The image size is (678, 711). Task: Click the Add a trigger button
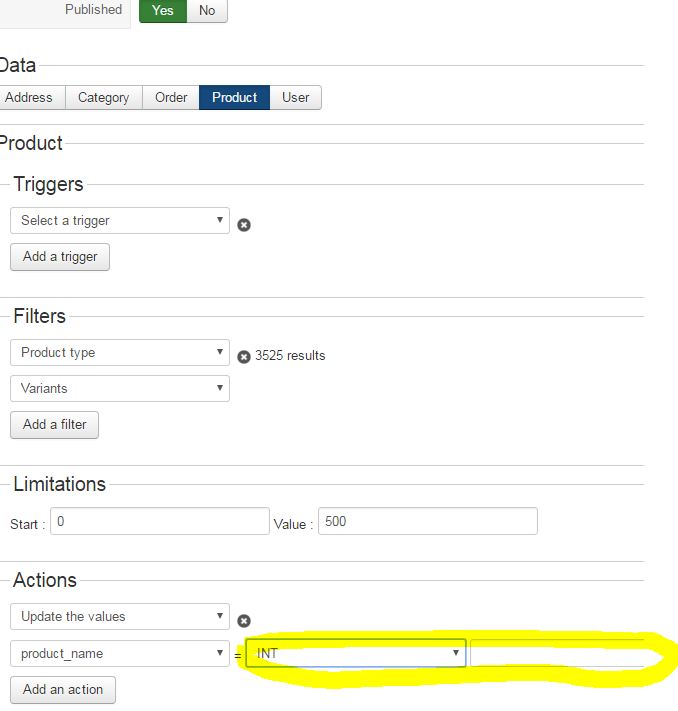pyautogui.click(x=60, y=257)
